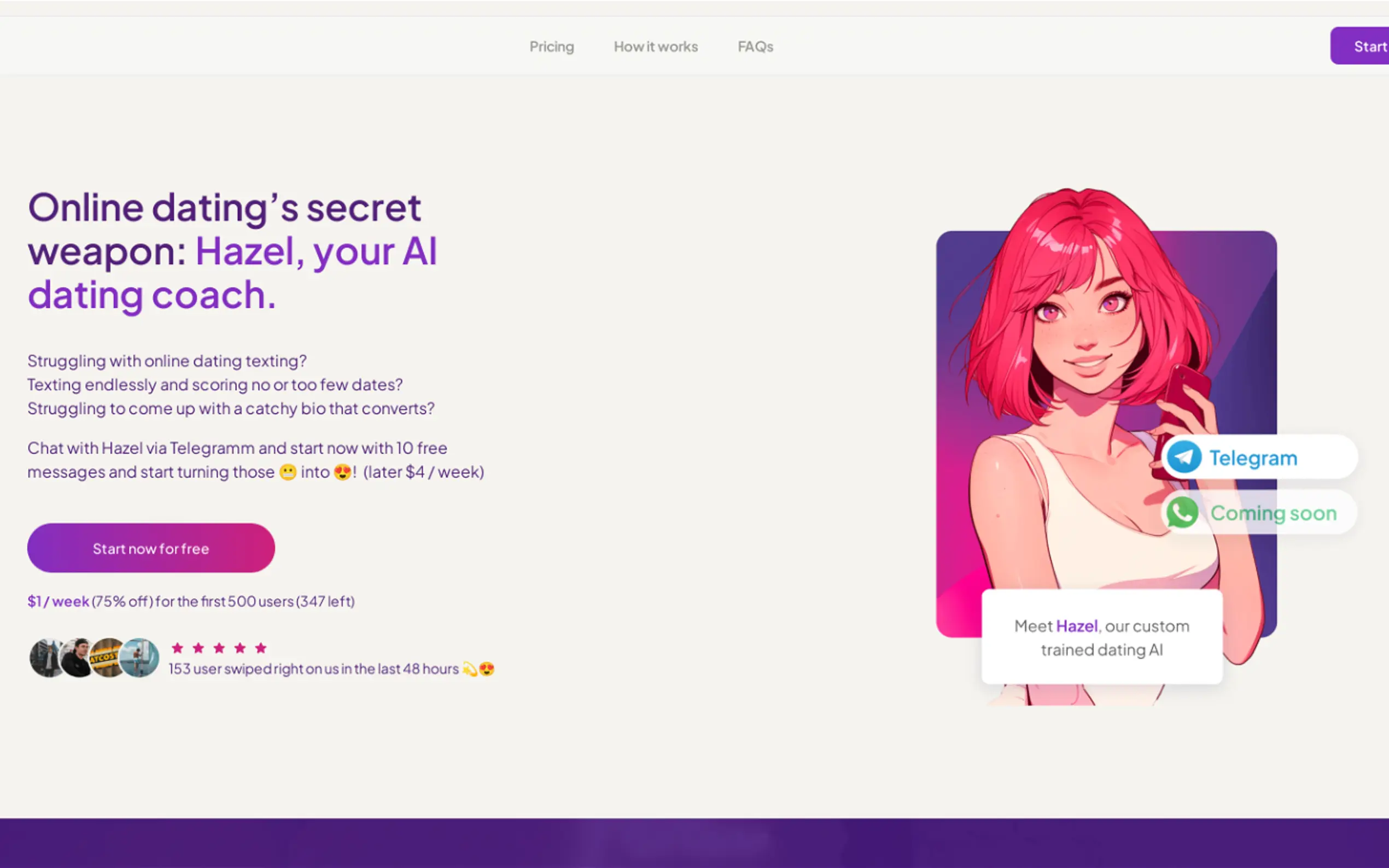Click the last user avatar photo
Image resolution: width=1389 pixels, height=868 pixels.
pyautogui.click(x=140, y=658)
